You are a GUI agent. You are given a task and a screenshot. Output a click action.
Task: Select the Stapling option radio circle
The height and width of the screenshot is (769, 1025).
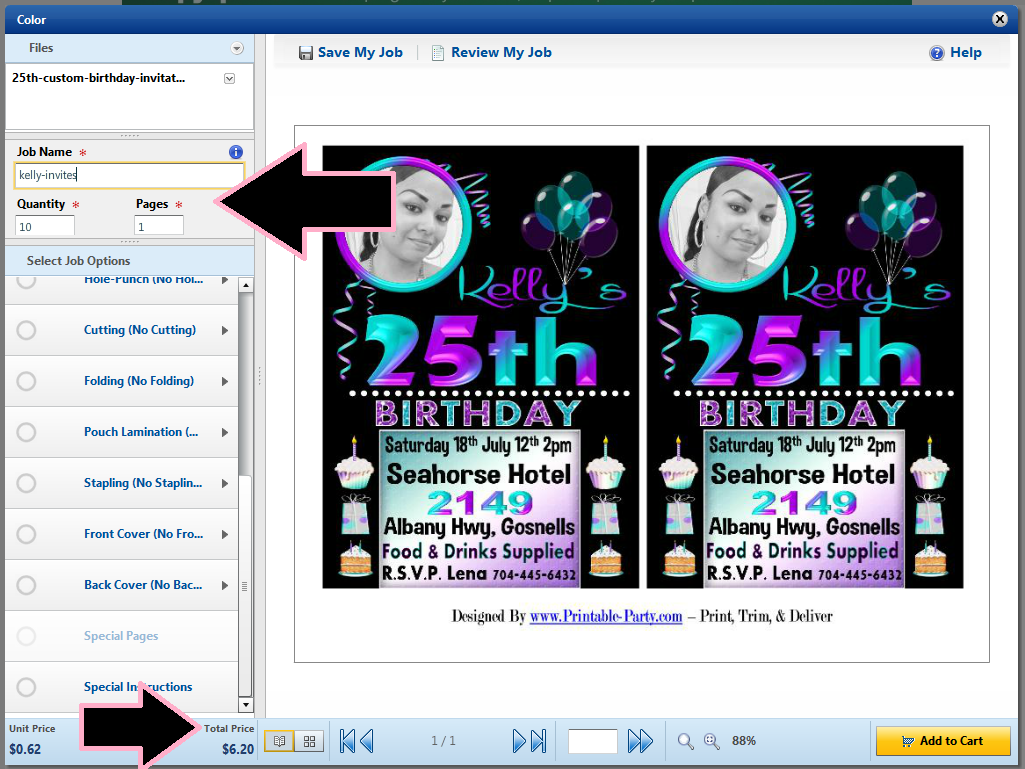(27, 483)
